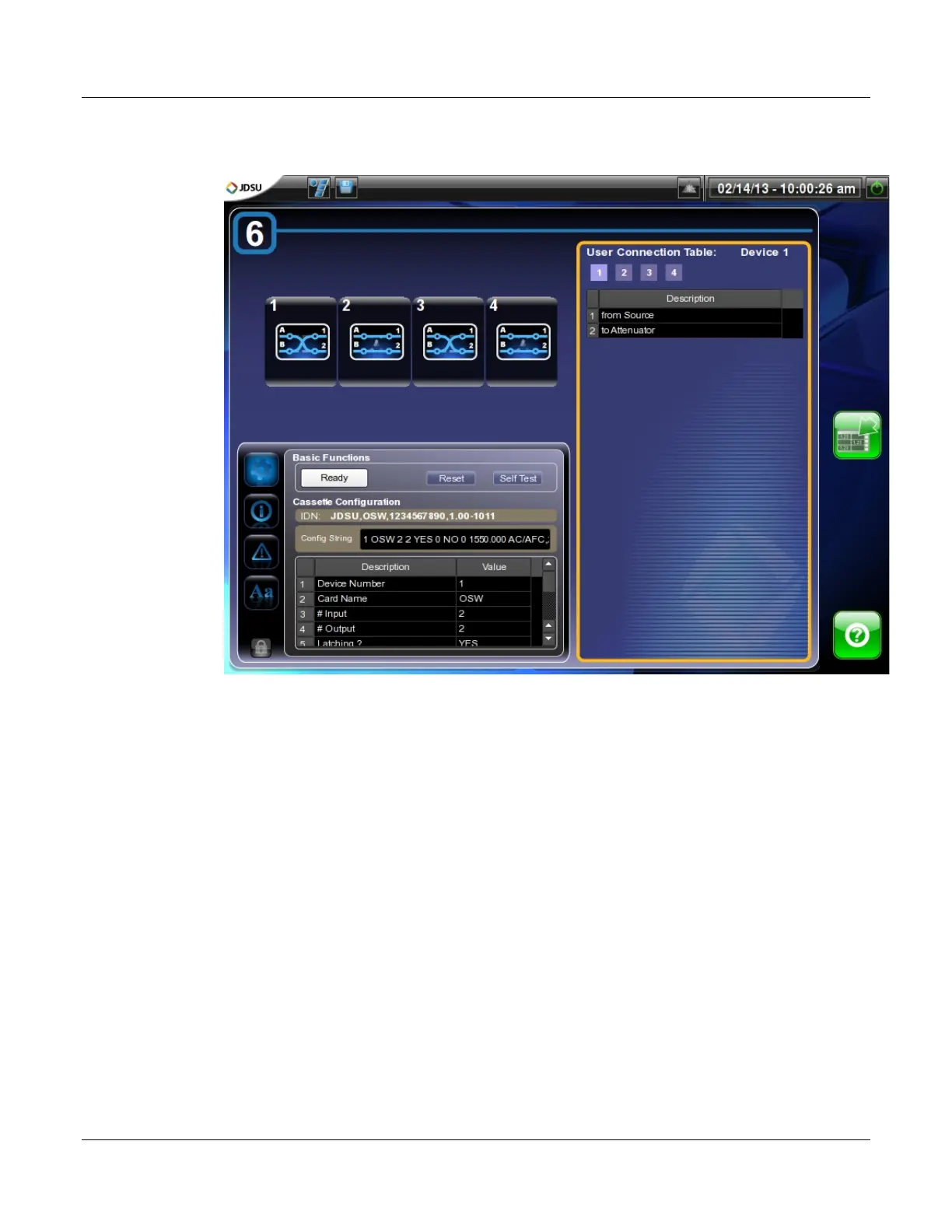This screenshot has width=952, height=1232.
Task: Switch to connection table tab 3
Action: [x=649, y=272]
